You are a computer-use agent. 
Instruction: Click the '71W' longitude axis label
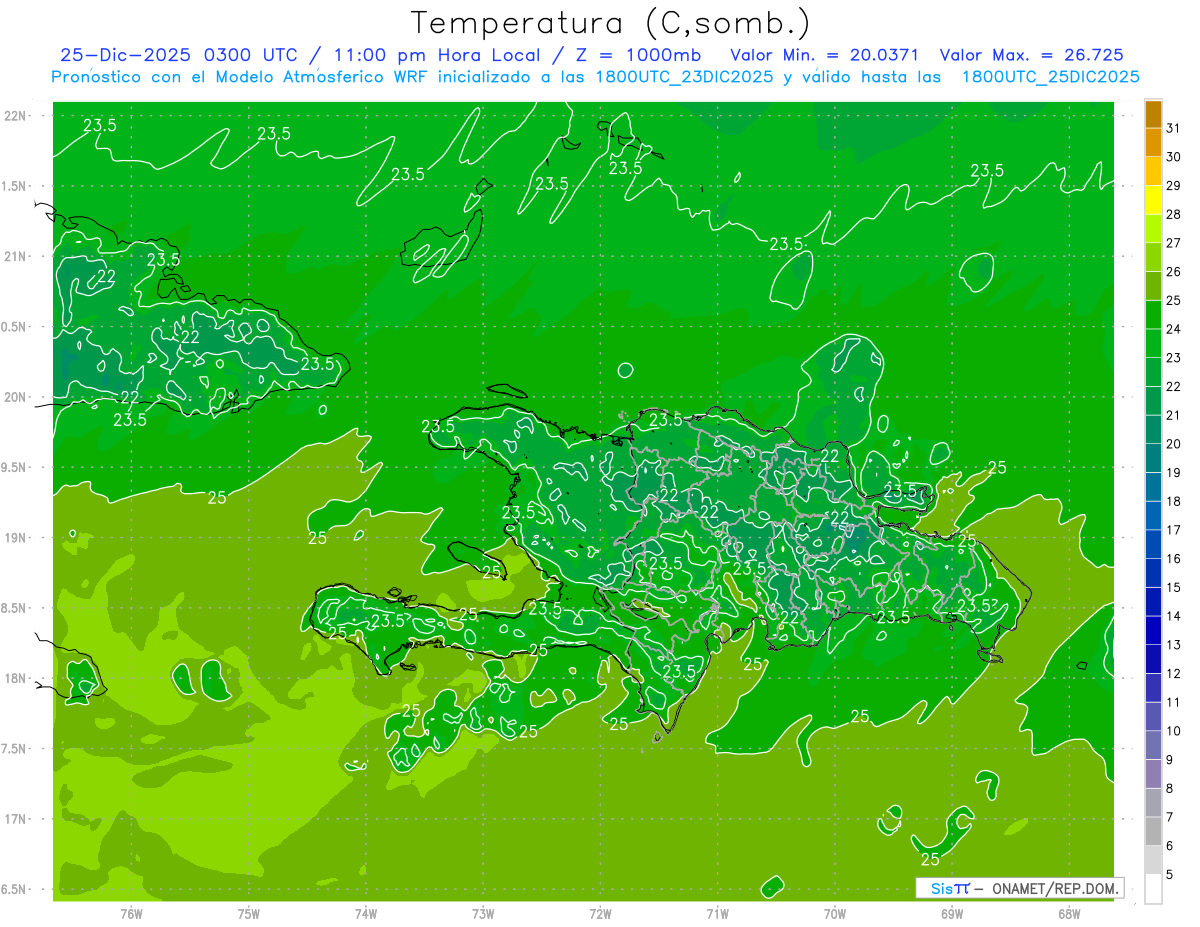point(717,913)
